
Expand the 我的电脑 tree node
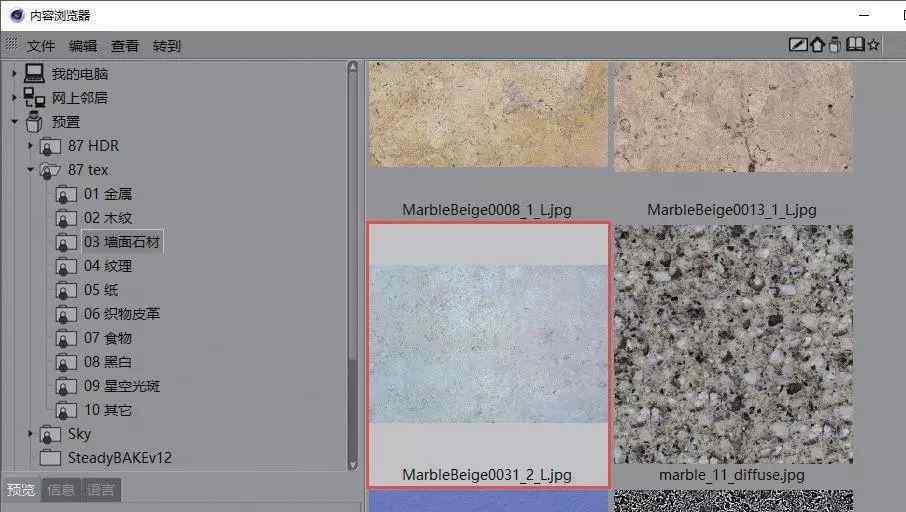[x=14, y=73]
